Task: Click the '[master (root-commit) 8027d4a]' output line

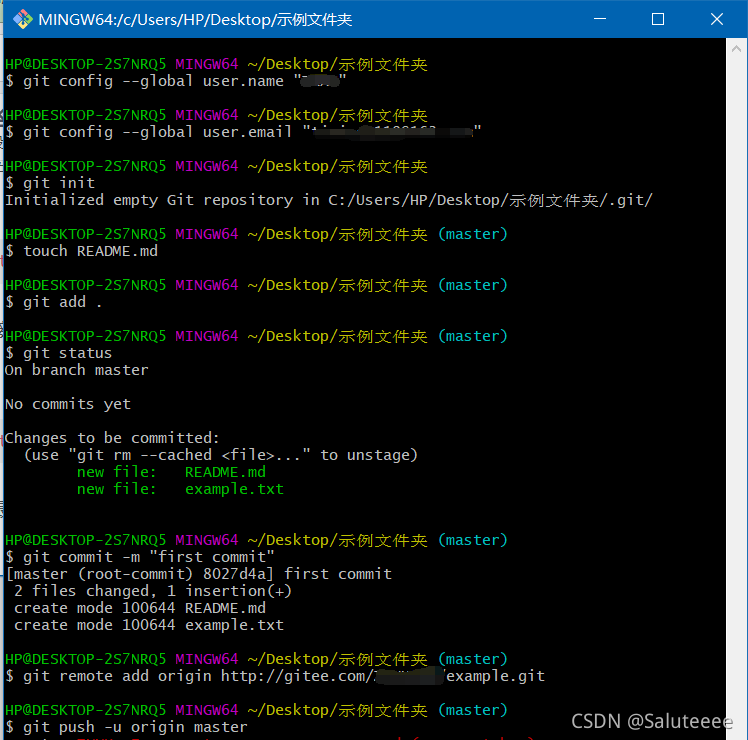Action: coord(199,574)
